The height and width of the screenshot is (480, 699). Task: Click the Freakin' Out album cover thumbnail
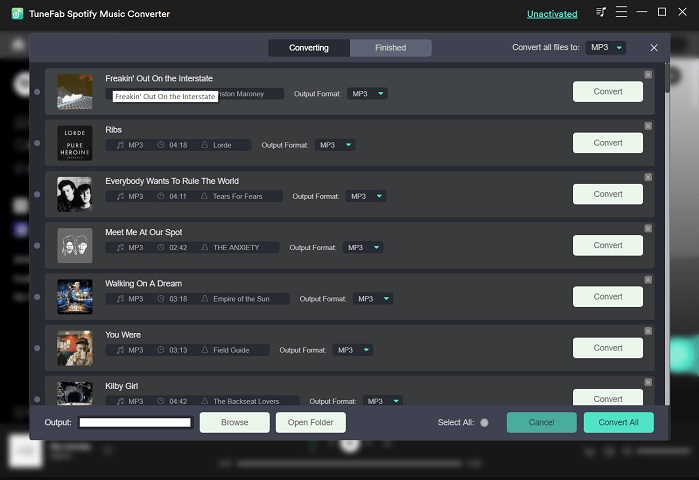[x=75, y=92]
